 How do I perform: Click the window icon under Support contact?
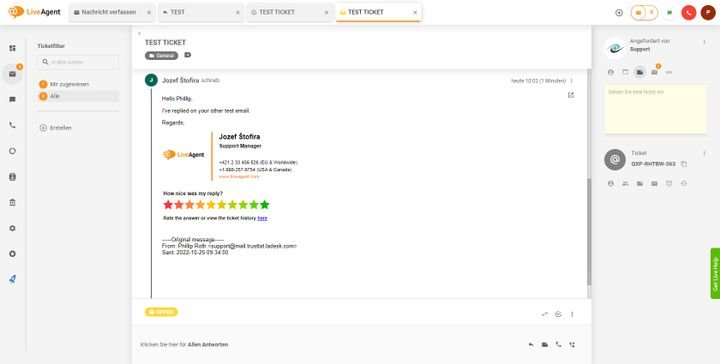pos(625,72)
